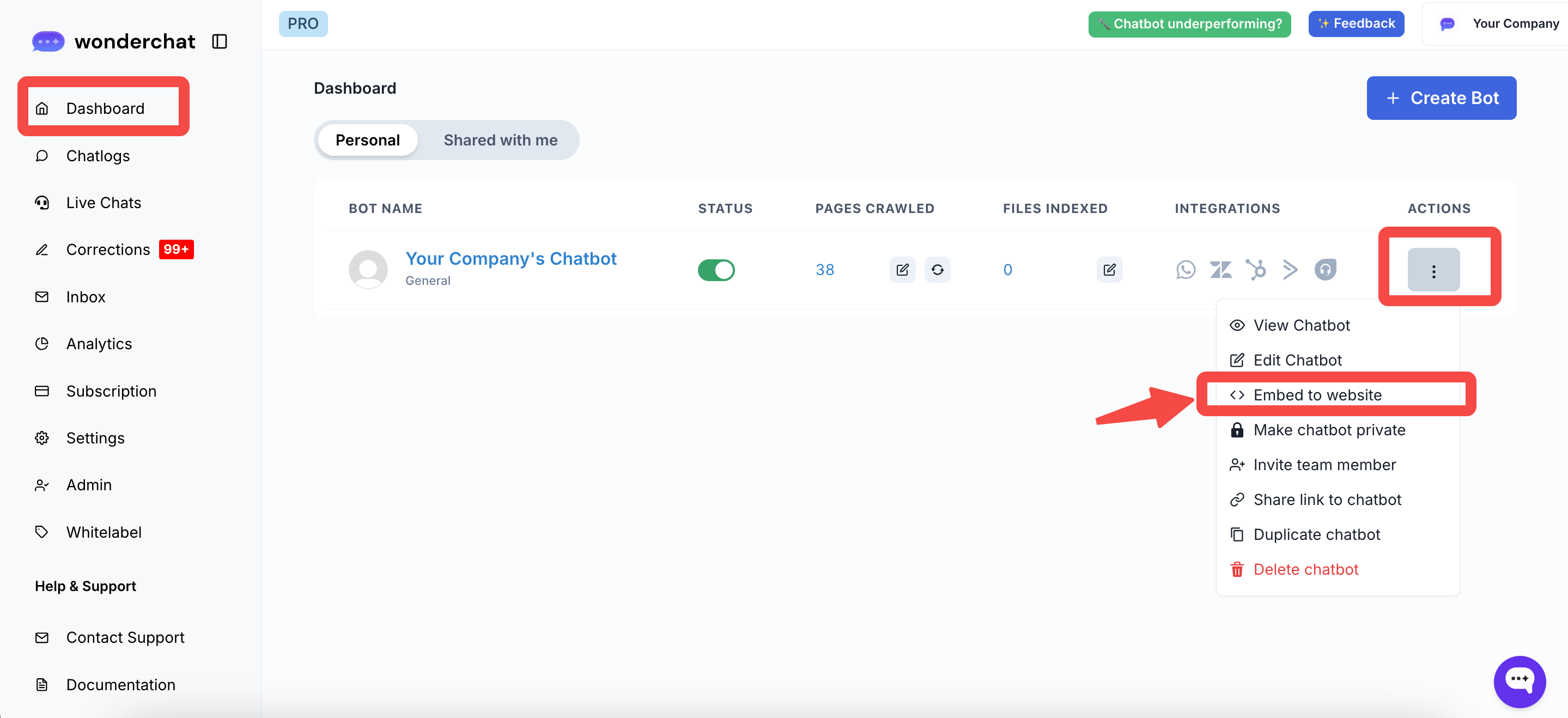This screenshot has width=1568, height=718.
Task: Open Your Company's Chatbot link
Action: click(510, 259)
